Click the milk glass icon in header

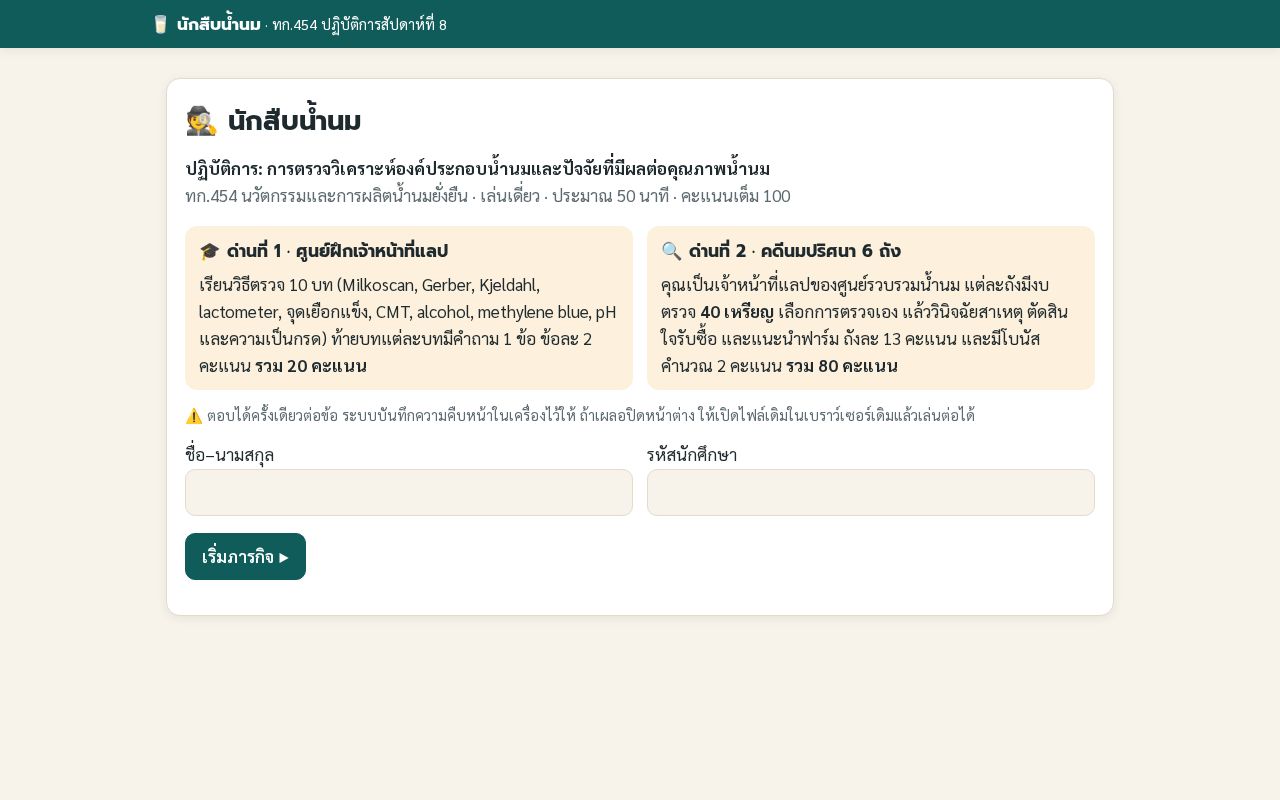tap(160, 24)
